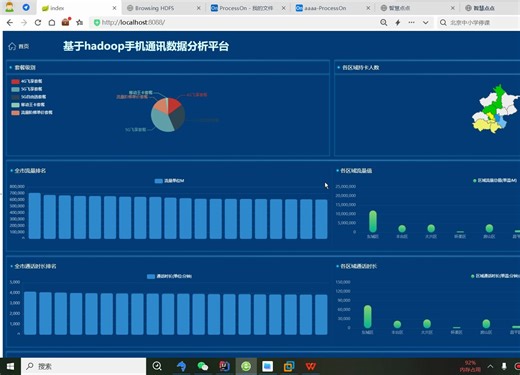520x375 pixels.
Task: Click the 全市通话时长排名 panel heading
Action: click(x=35, y=266)
